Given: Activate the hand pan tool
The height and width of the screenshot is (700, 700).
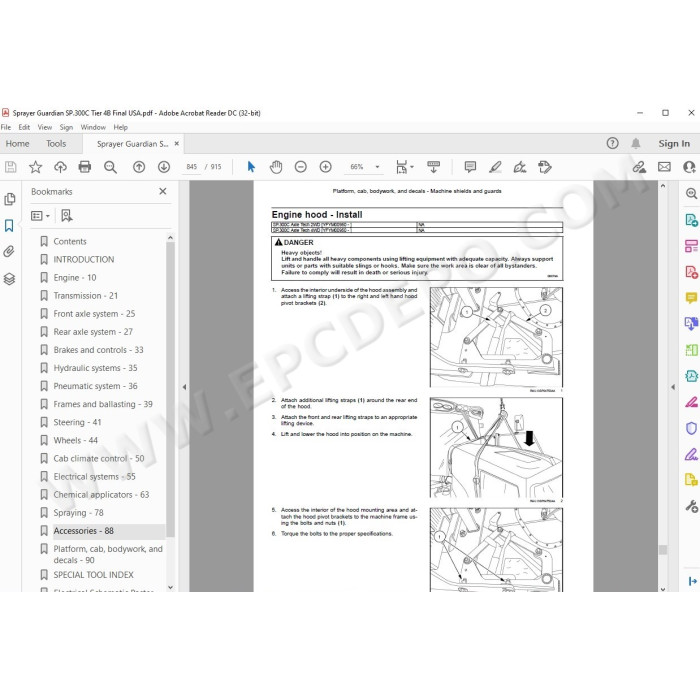Looking at the screenshot, I should coord(276,167).
